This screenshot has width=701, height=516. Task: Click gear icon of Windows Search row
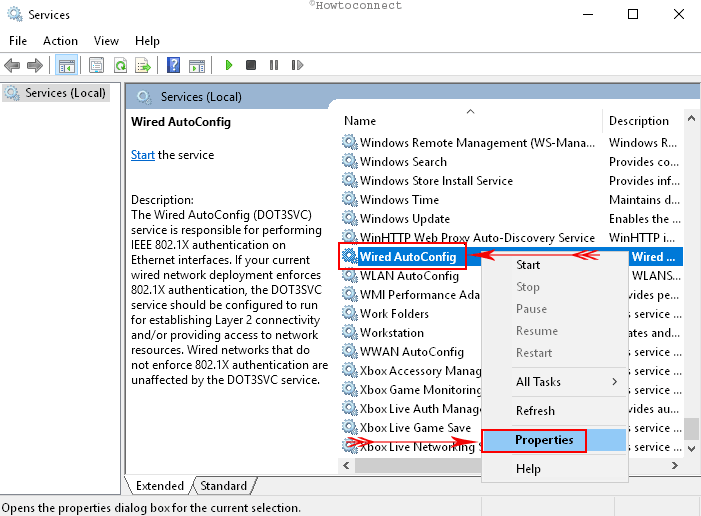coord(350,161)
